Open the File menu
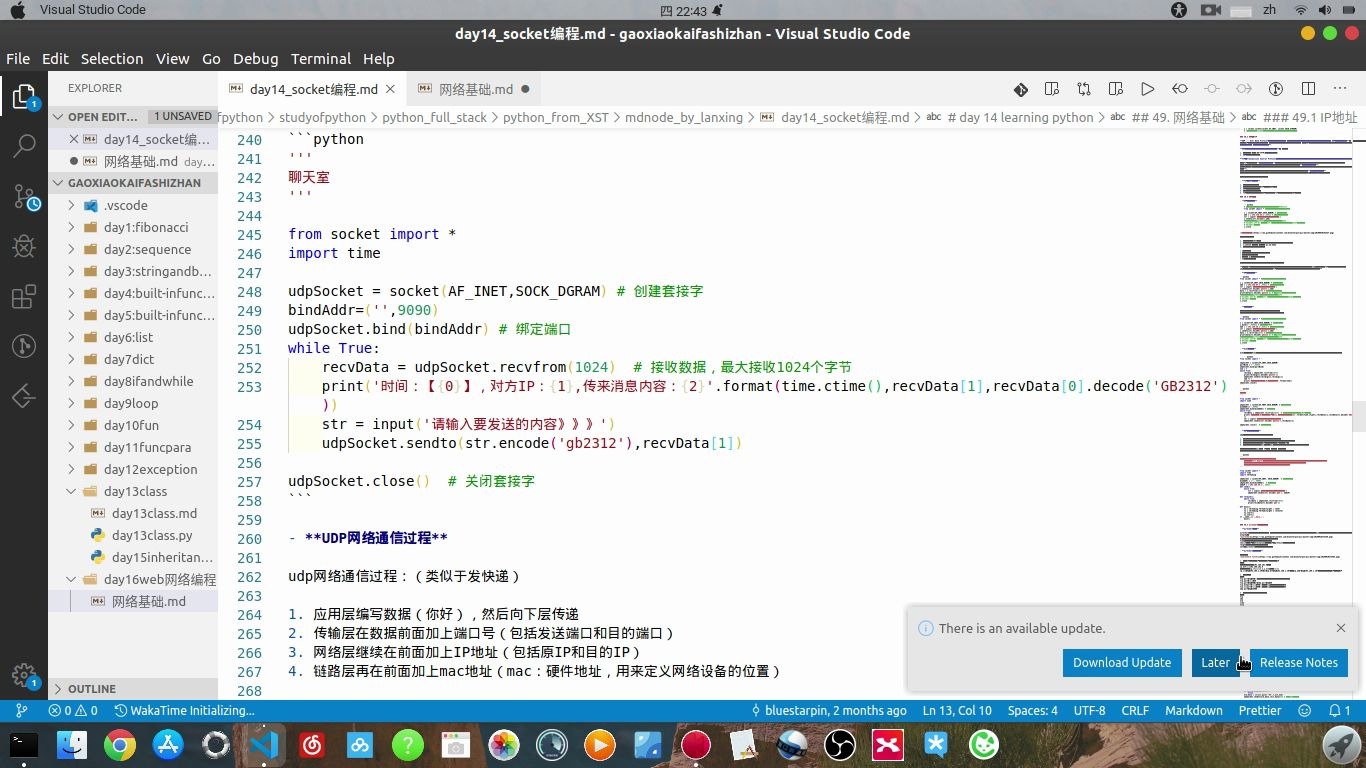This screenshot has width=1366, height=768. tap(18, 58)
